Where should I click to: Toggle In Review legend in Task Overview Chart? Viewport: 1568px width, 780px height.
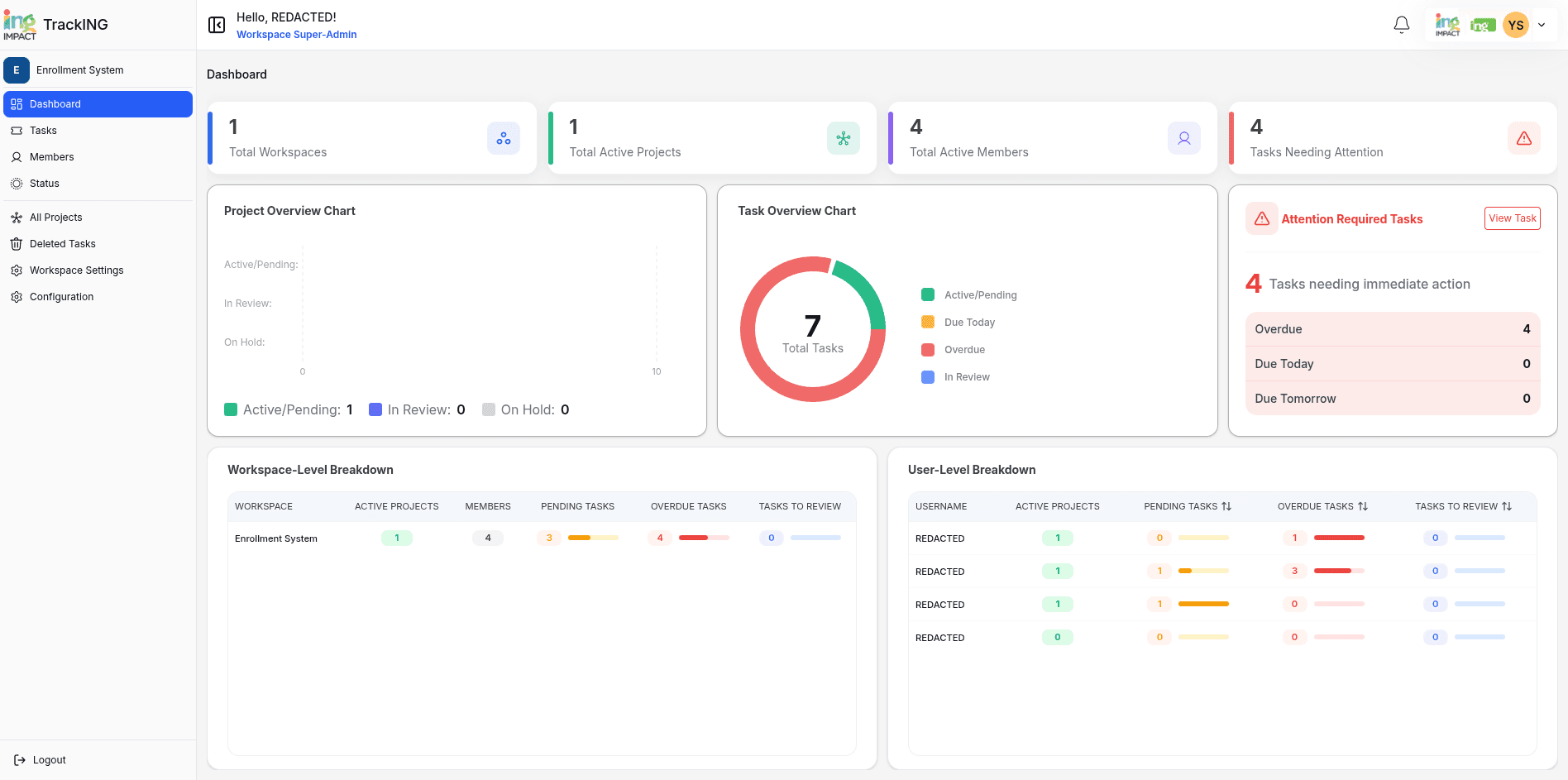[956, 377]
